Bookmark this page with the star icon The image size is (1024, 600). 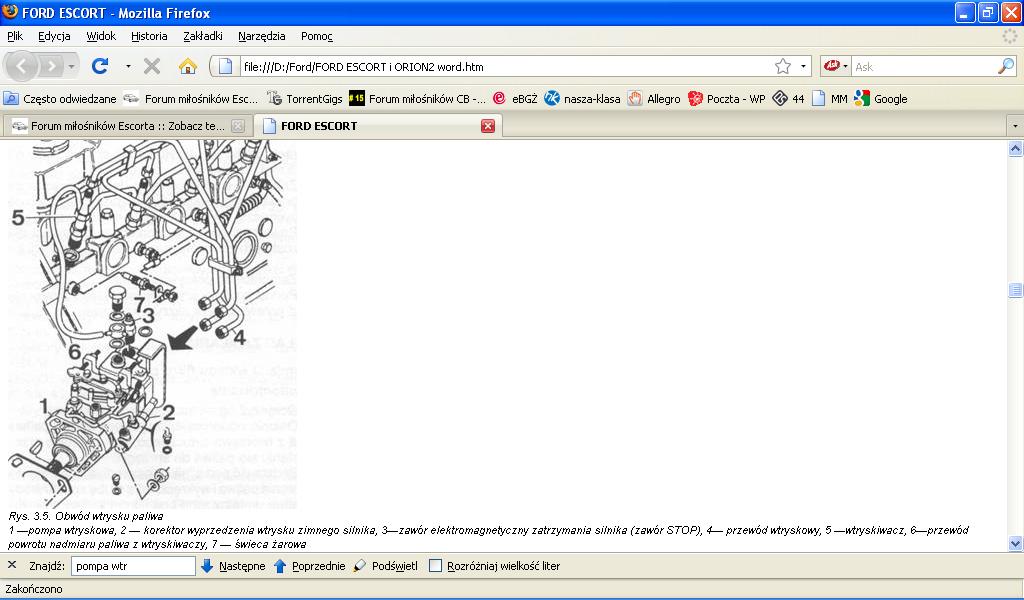[782, 66]
